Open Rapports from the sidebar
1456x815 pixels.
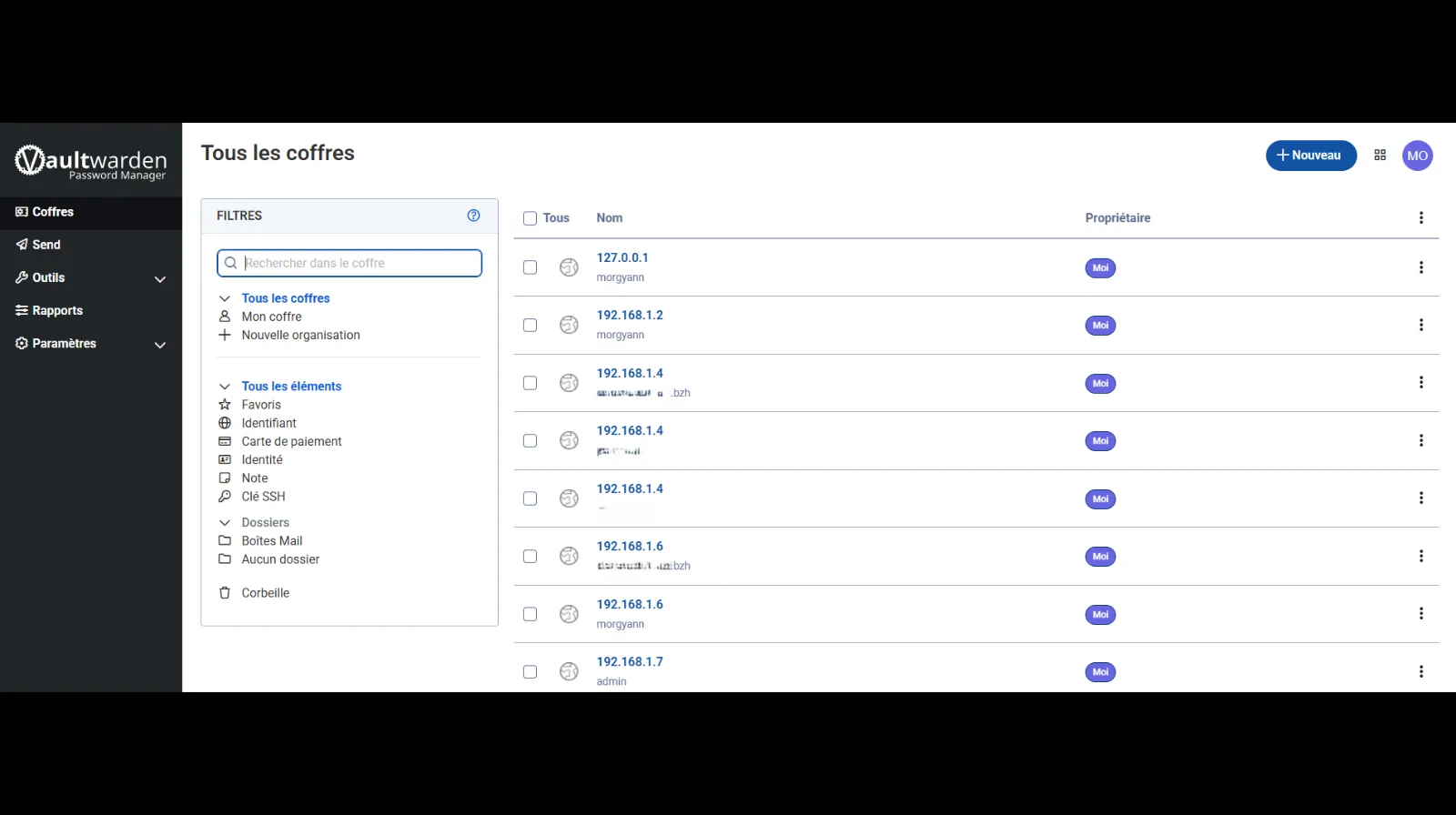point(57,311)
